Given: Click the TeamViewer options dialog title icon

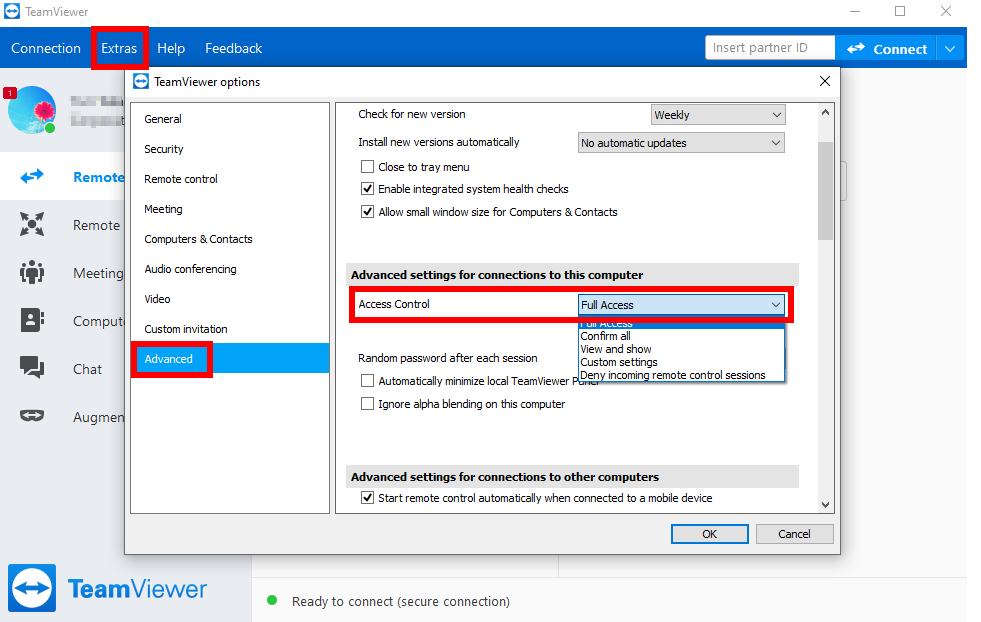Looking at the screenshot, I should coord(141,81).
